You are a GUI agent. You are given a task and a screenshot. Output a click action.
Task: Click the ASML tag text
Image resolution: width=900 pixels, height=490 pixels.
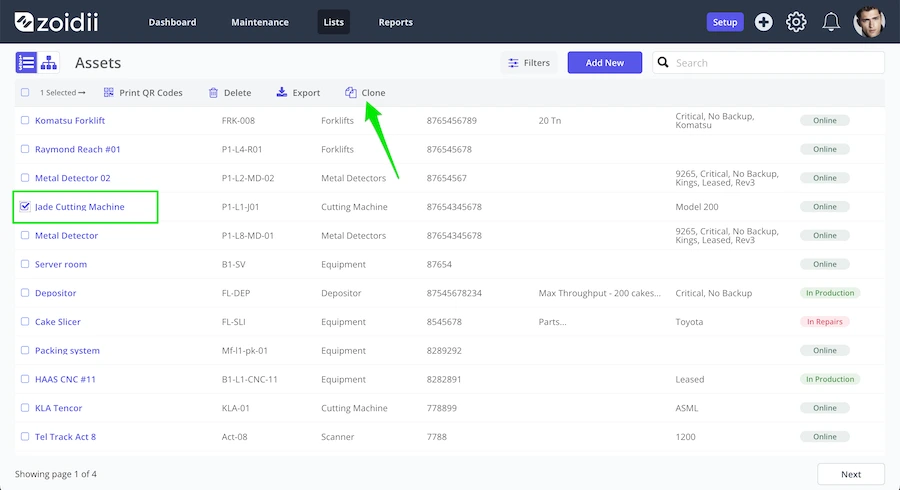(x=686, y=408)
